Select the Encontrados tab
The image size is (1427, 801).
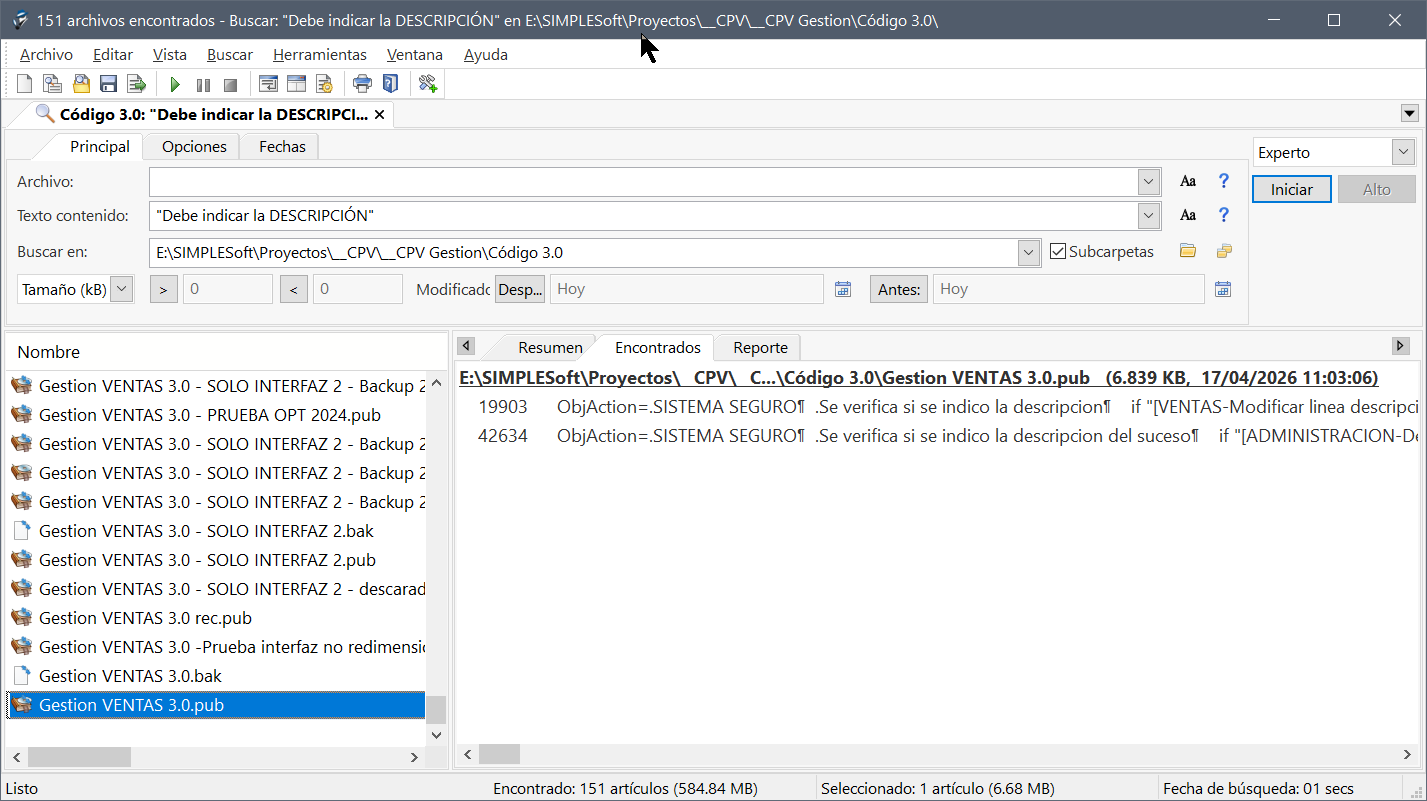pos(658,347)
